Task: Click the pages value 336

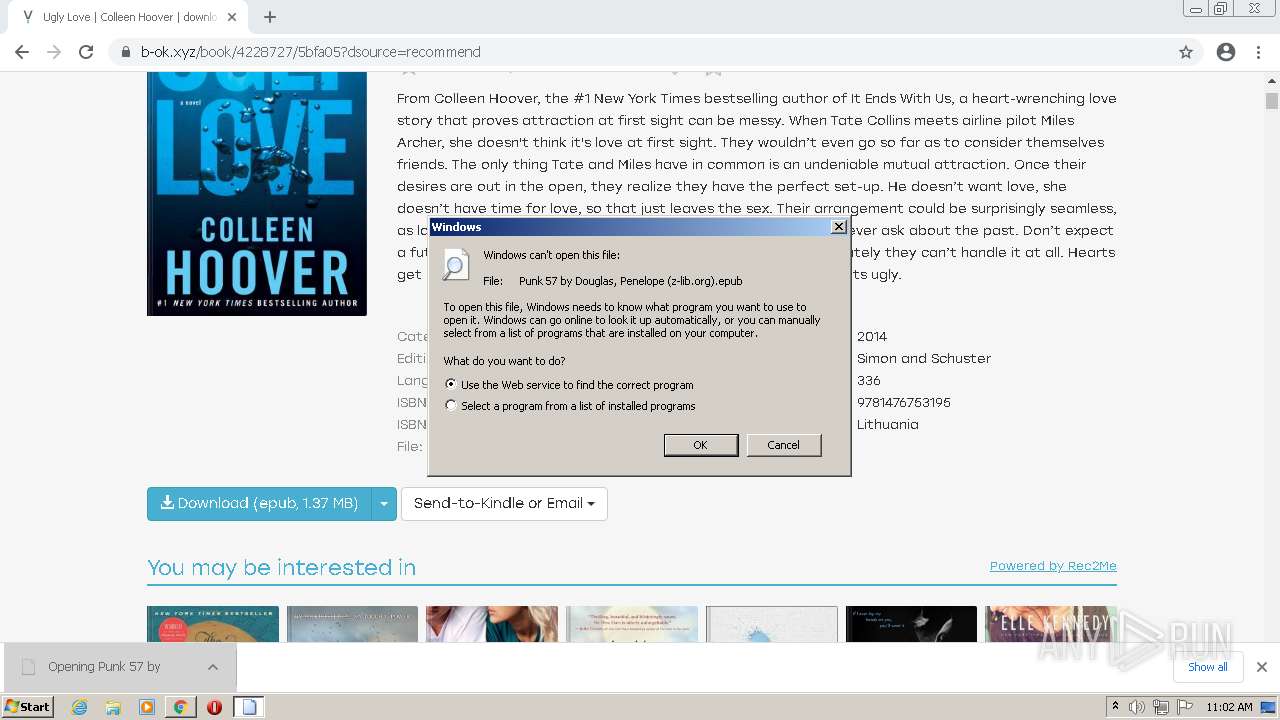Action: [x=869, y=381]
